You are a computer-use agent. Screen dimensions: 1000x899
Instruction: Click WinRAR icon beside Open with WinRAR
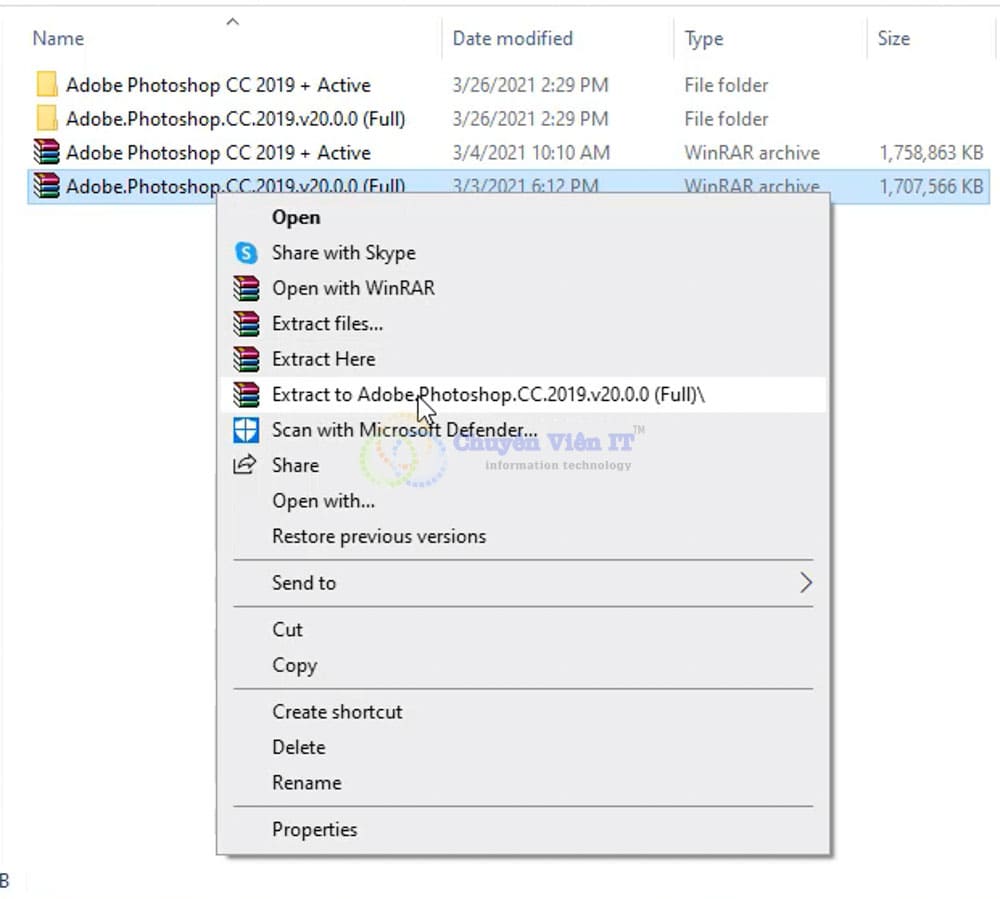pyautogui.click(x=245, y=288)
